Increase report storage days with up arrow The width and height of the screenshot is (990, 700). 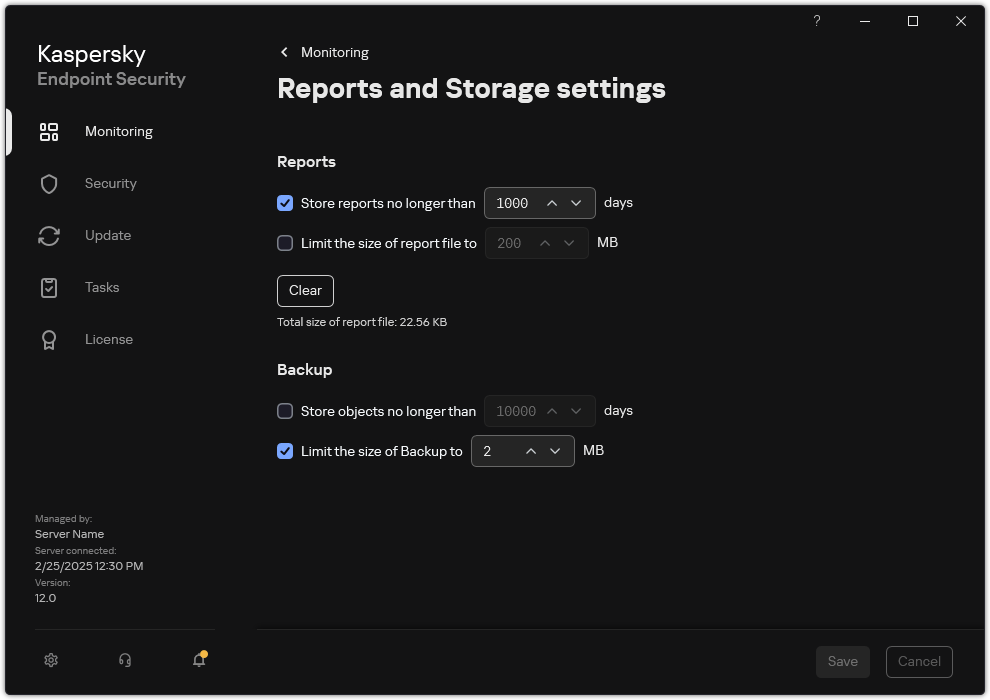point(551,203)
